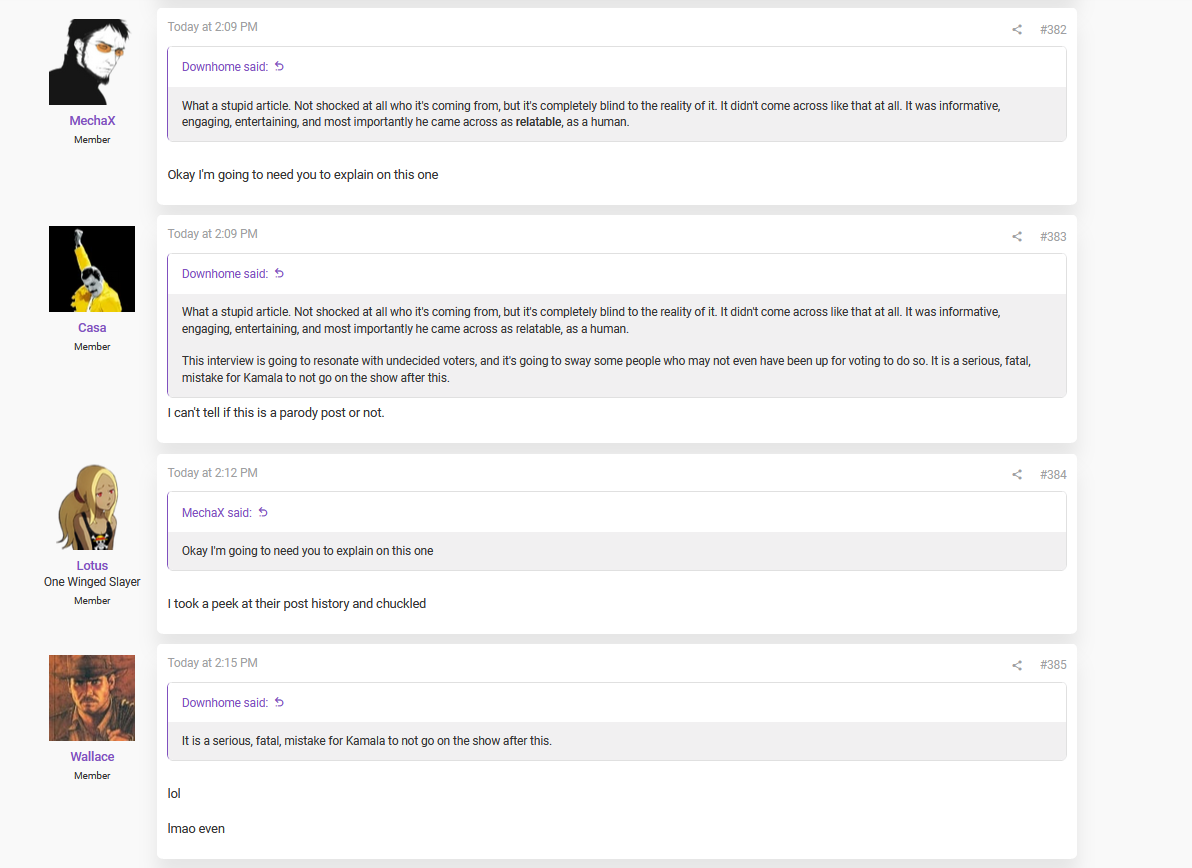Click timestamp 'Today at 2:09 PM' of Casa's post
This screenshot has height=868, width=1192.
click(212, 233)
